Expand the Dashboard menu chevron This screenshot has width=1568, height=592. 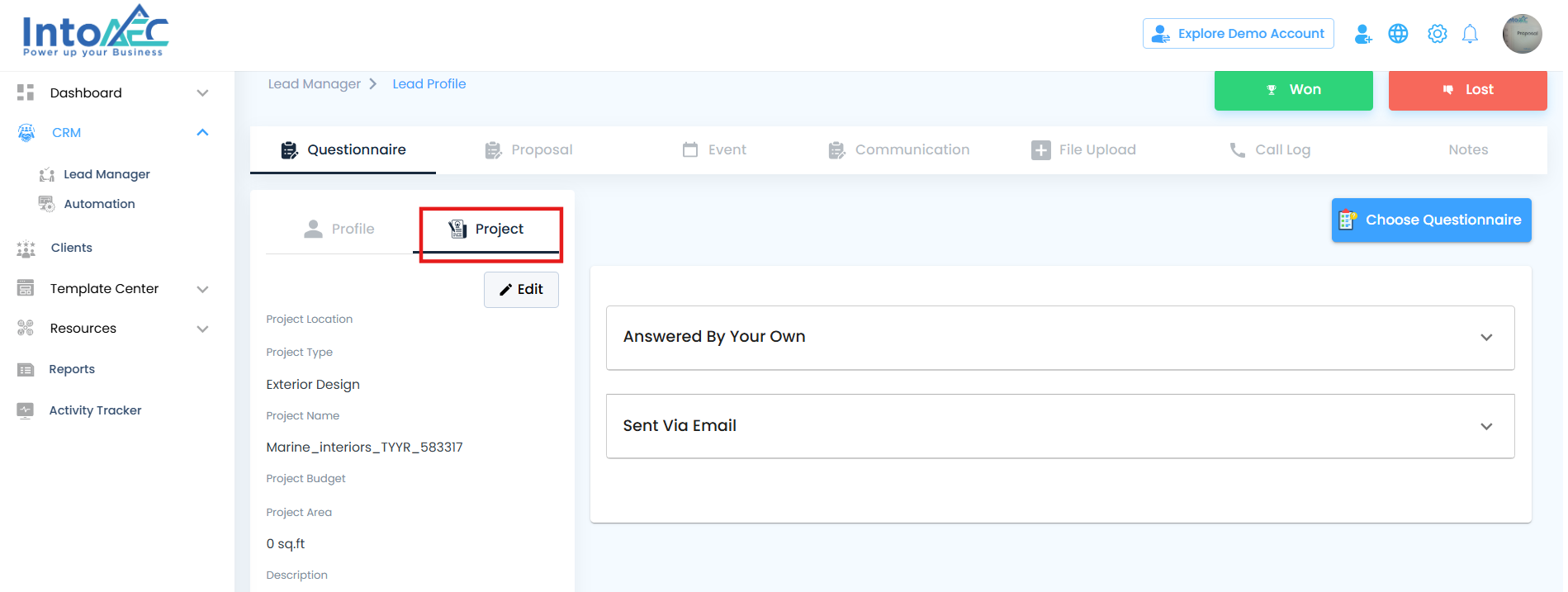point(202,93)
